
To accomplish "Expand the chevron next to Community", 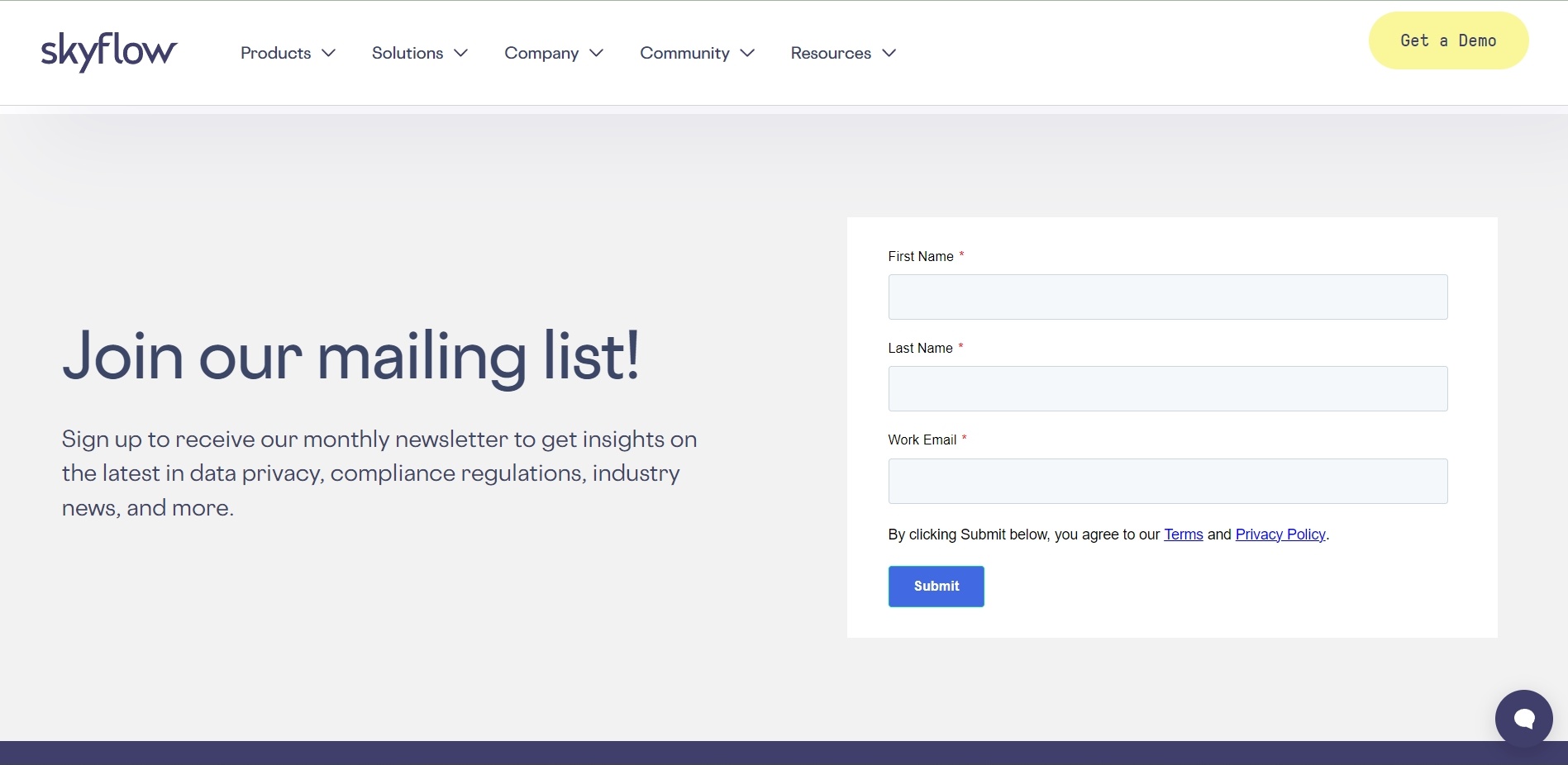I will coord(747,53).
